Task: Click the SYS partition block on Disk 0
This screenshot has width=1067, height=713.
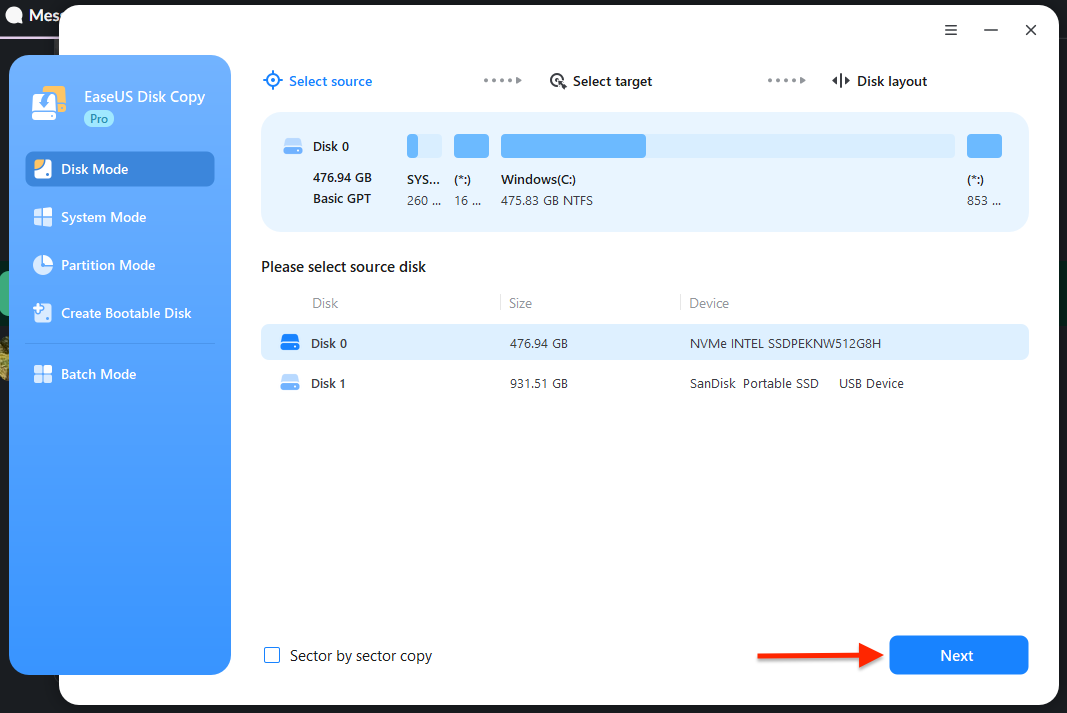Action: click(x=423, y=145)
